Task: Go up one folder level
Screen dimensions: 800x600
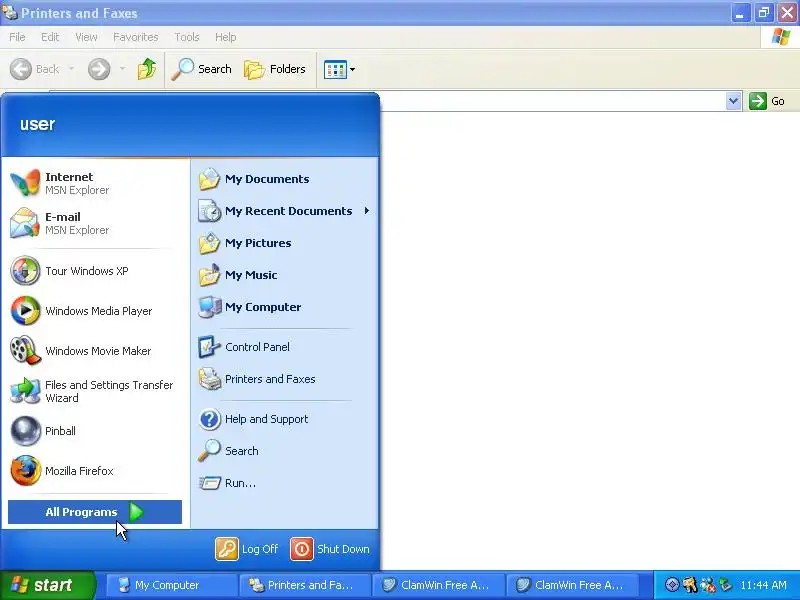Action: (x=147, y=69)
